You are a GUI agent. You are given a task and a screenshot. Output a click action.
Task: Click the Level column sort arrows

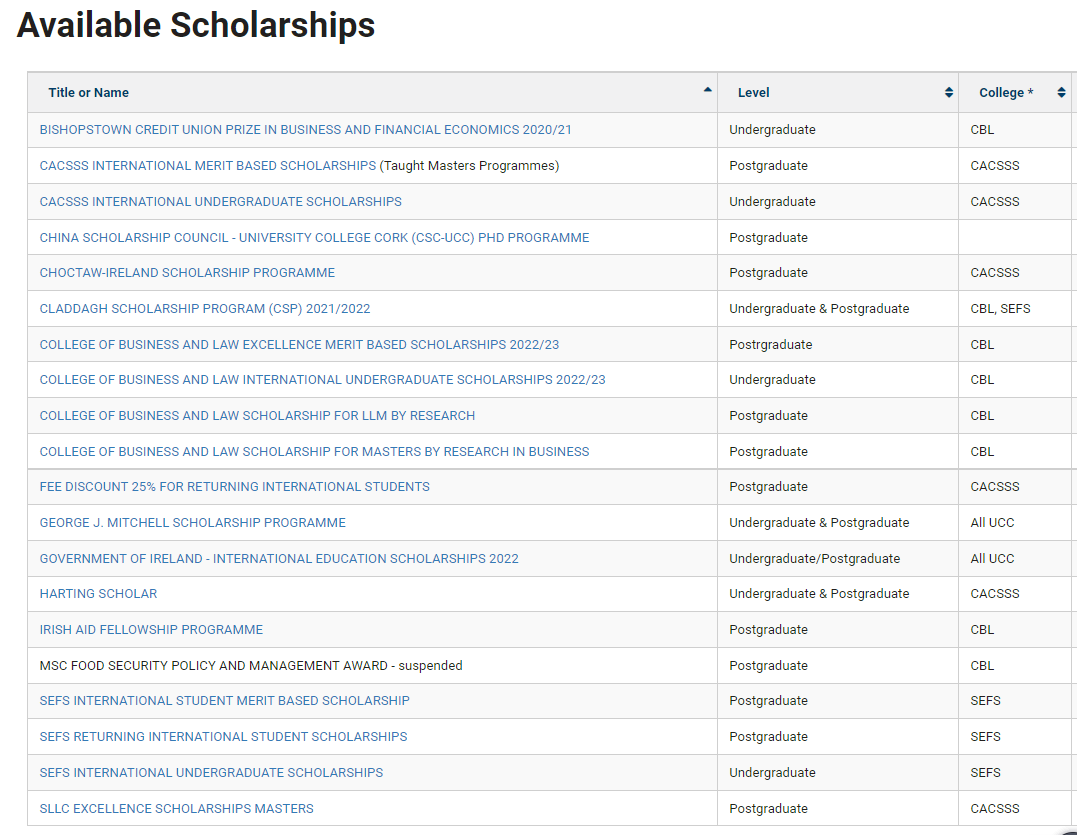[x=949, y=93]
